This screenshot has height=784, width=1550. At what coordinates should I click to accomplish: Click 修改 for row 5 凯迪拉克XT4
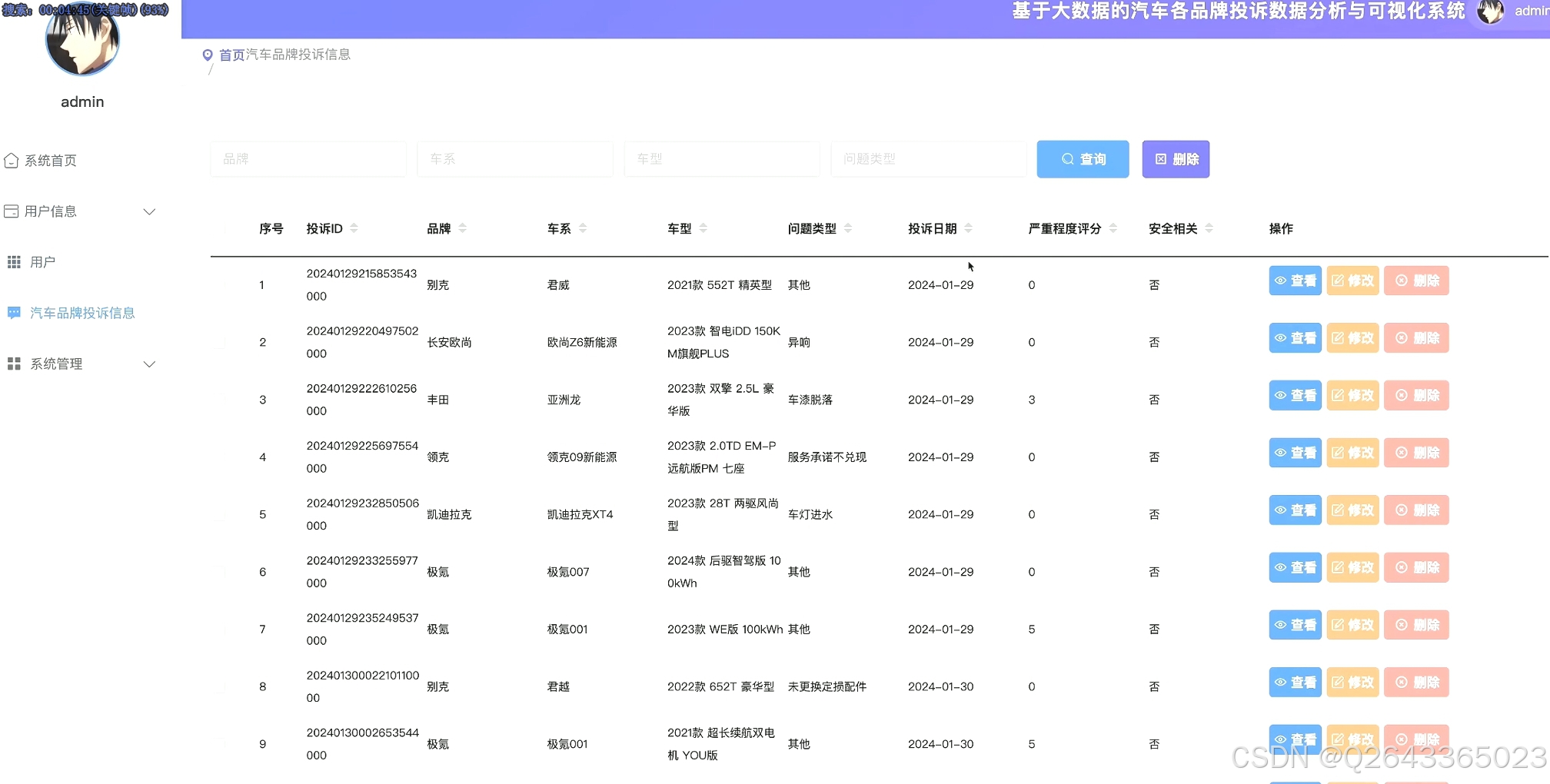1352,510
